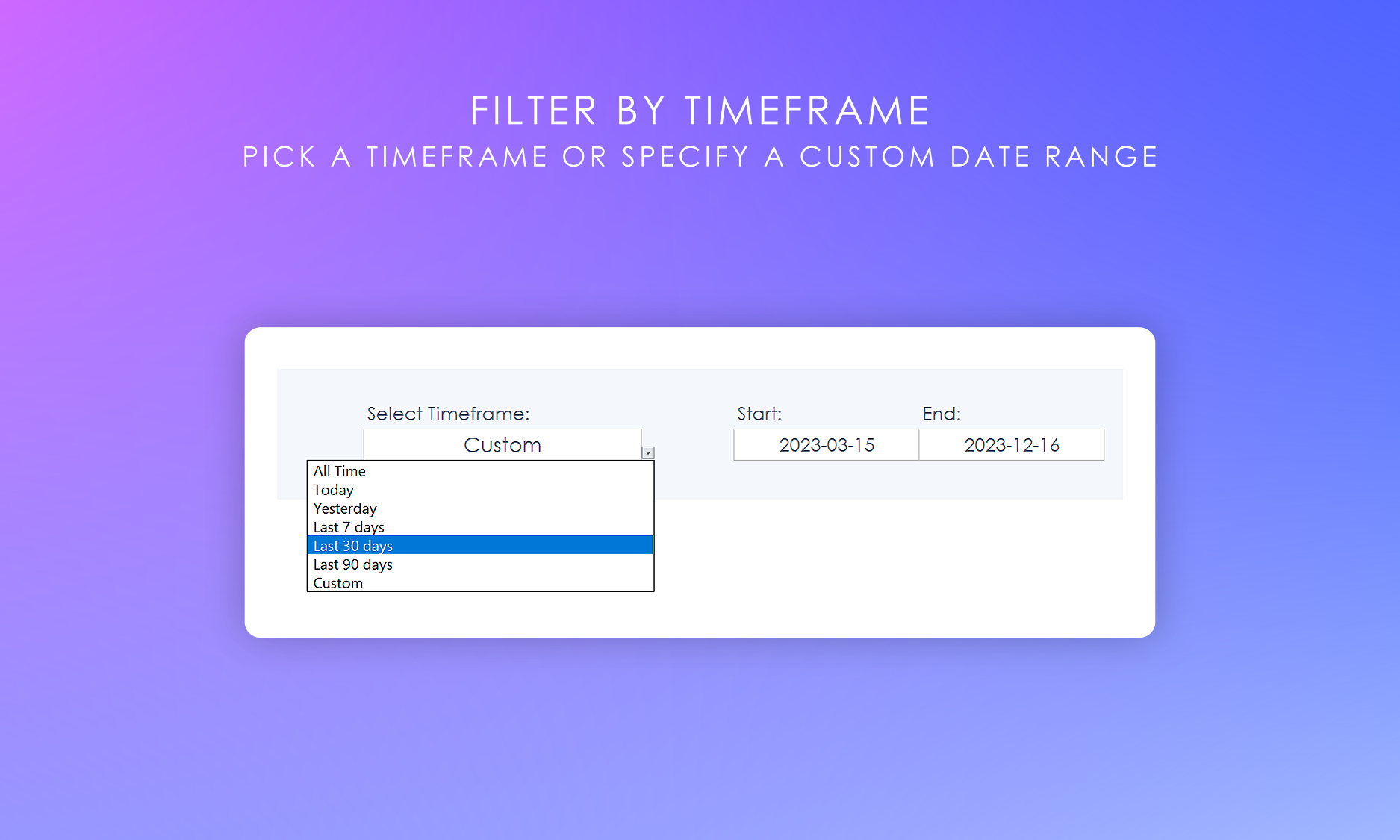Image resolution: width=1400 pixels, height=840 pixels.
Task: Click the End: label
Action: pos(942,414)
